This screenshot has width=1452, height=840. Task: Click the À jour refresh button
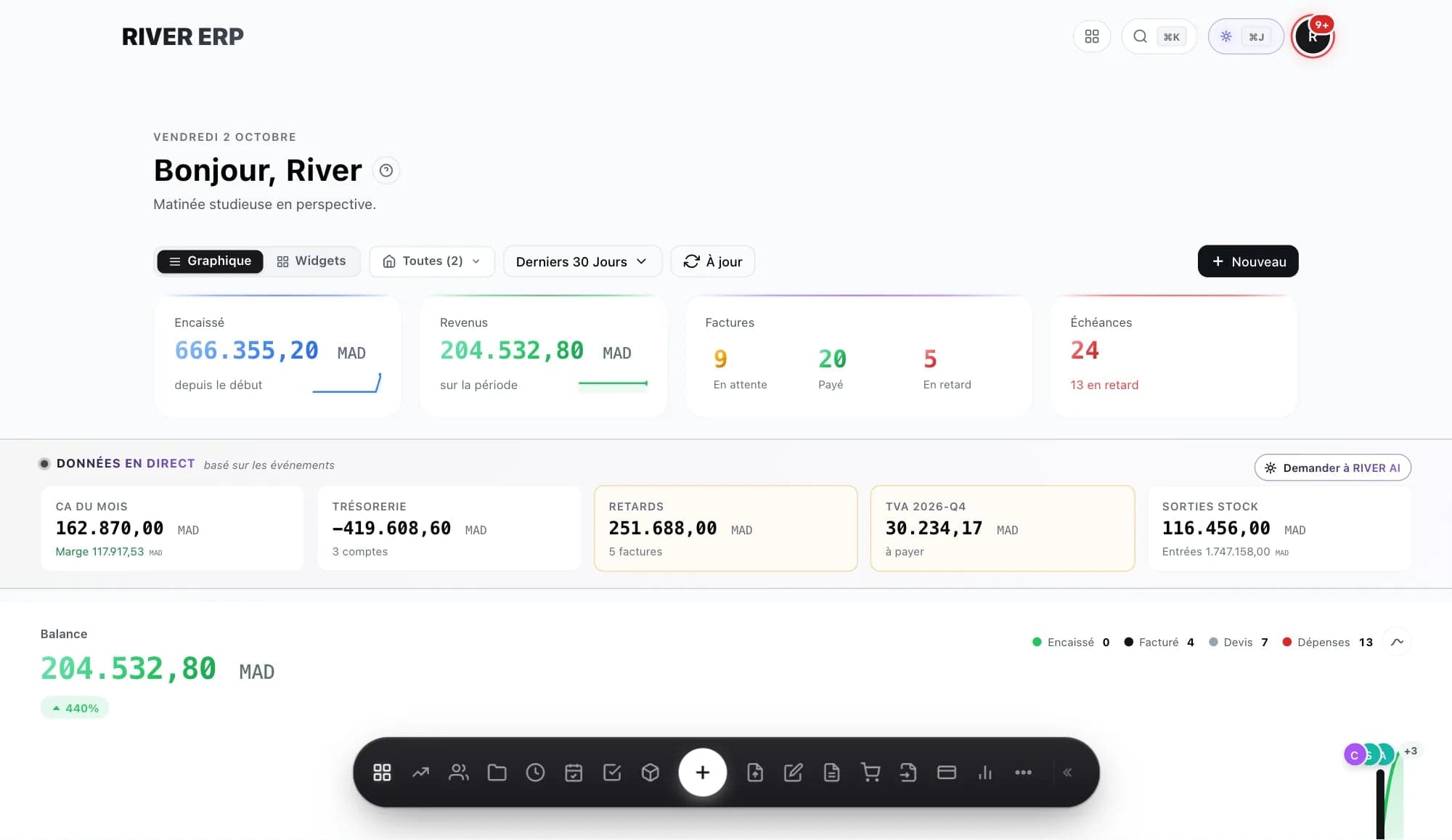pos(713,261)
